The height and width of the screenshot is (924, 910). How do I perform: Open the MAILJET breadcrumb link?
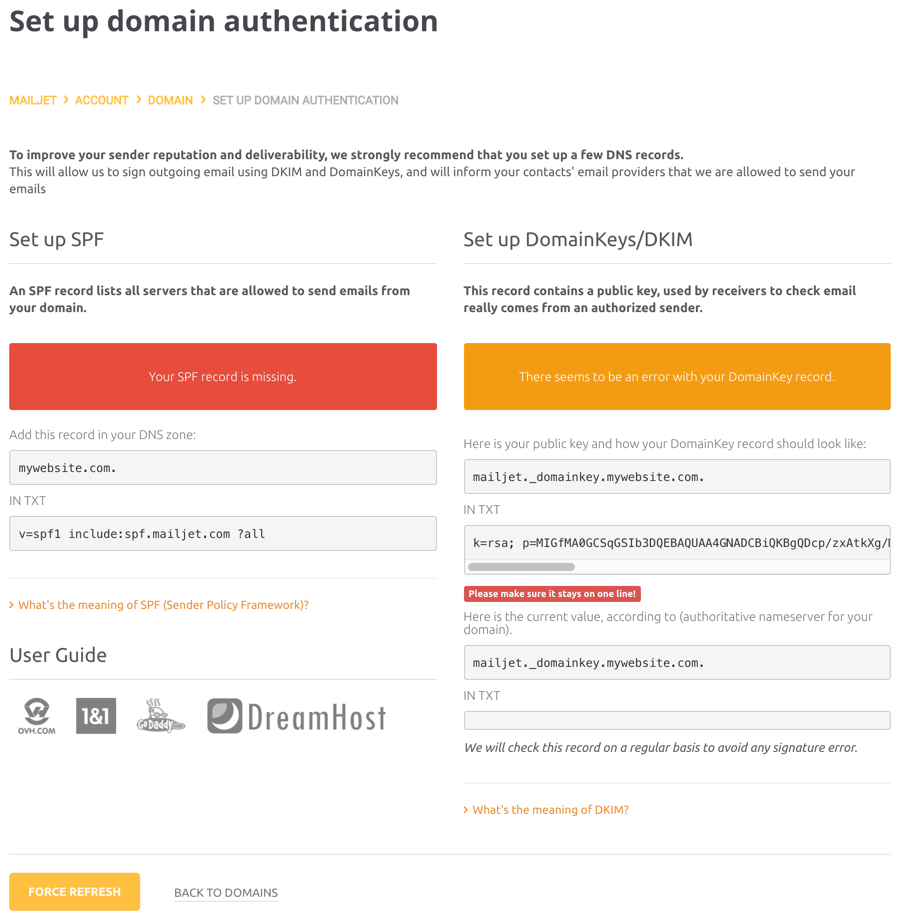(33, 100)
